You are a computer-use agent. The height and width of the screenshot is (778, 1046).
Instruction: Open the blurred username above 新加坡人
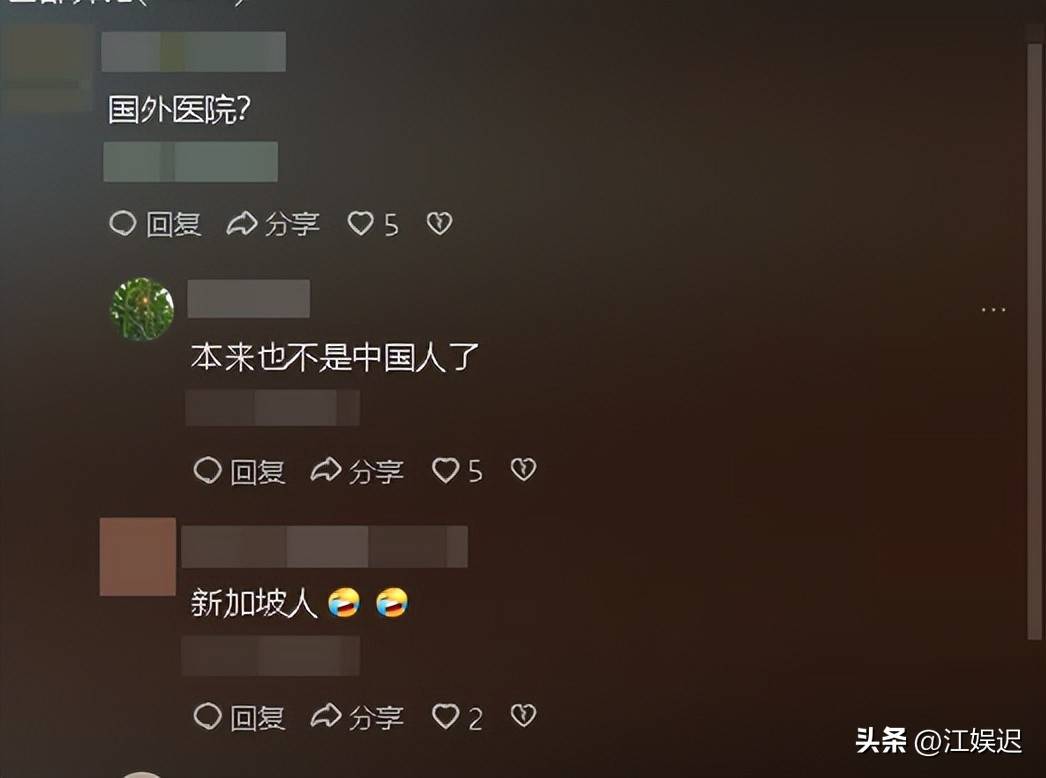(x=324, y=546)
